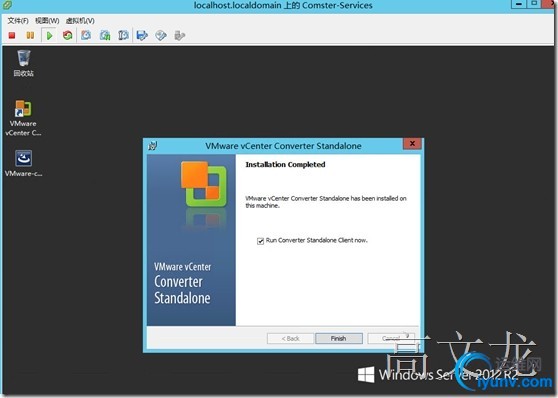The image size is (558, 398).
Task: Pause the virtual machine via toolbar
Action: pos(30,35)
